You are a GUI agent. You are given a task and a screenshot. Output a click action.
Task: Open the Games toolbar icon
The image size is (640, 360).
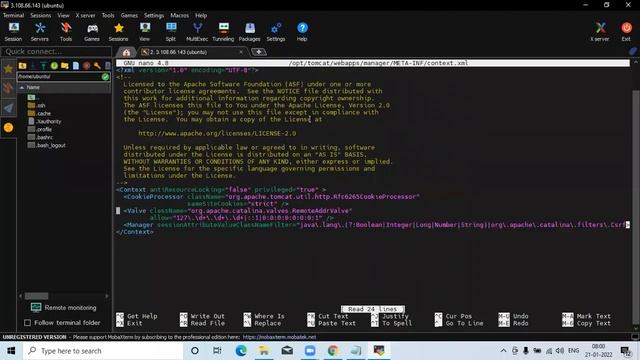point(92,31)
